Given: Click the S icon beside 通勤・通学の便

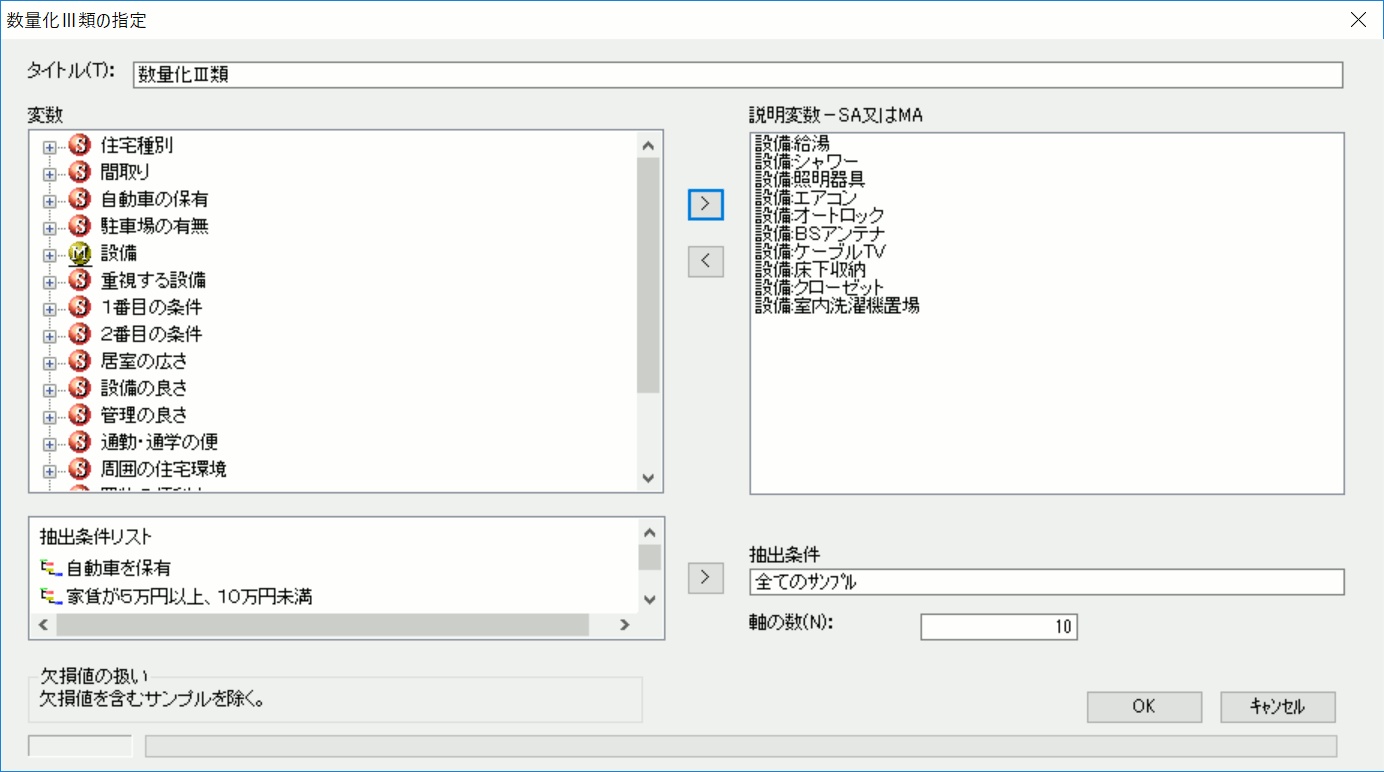Looking at the screenshot, I should (79, 442).
